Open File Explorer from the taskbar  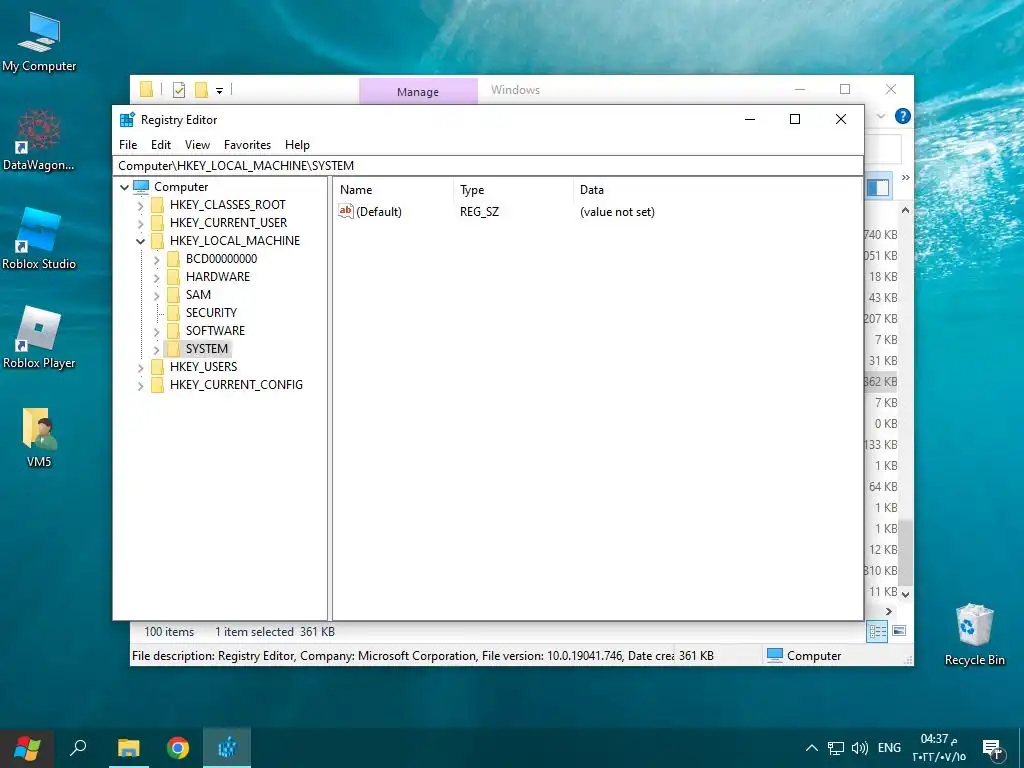point(129,748)
